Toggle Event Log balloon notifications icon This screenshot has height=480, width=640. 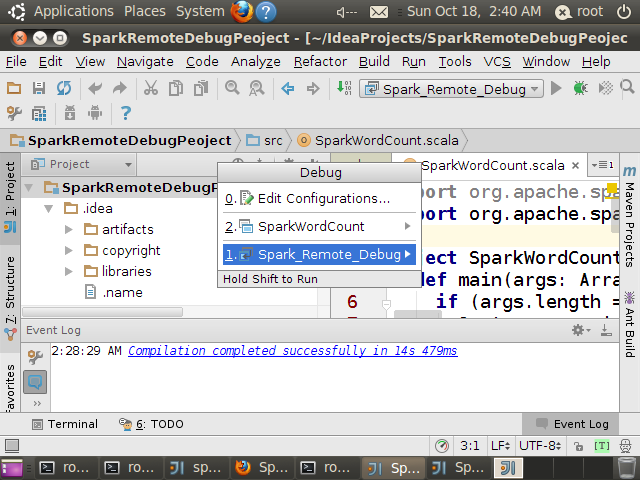pyautogui.click(x=35, y=382)
